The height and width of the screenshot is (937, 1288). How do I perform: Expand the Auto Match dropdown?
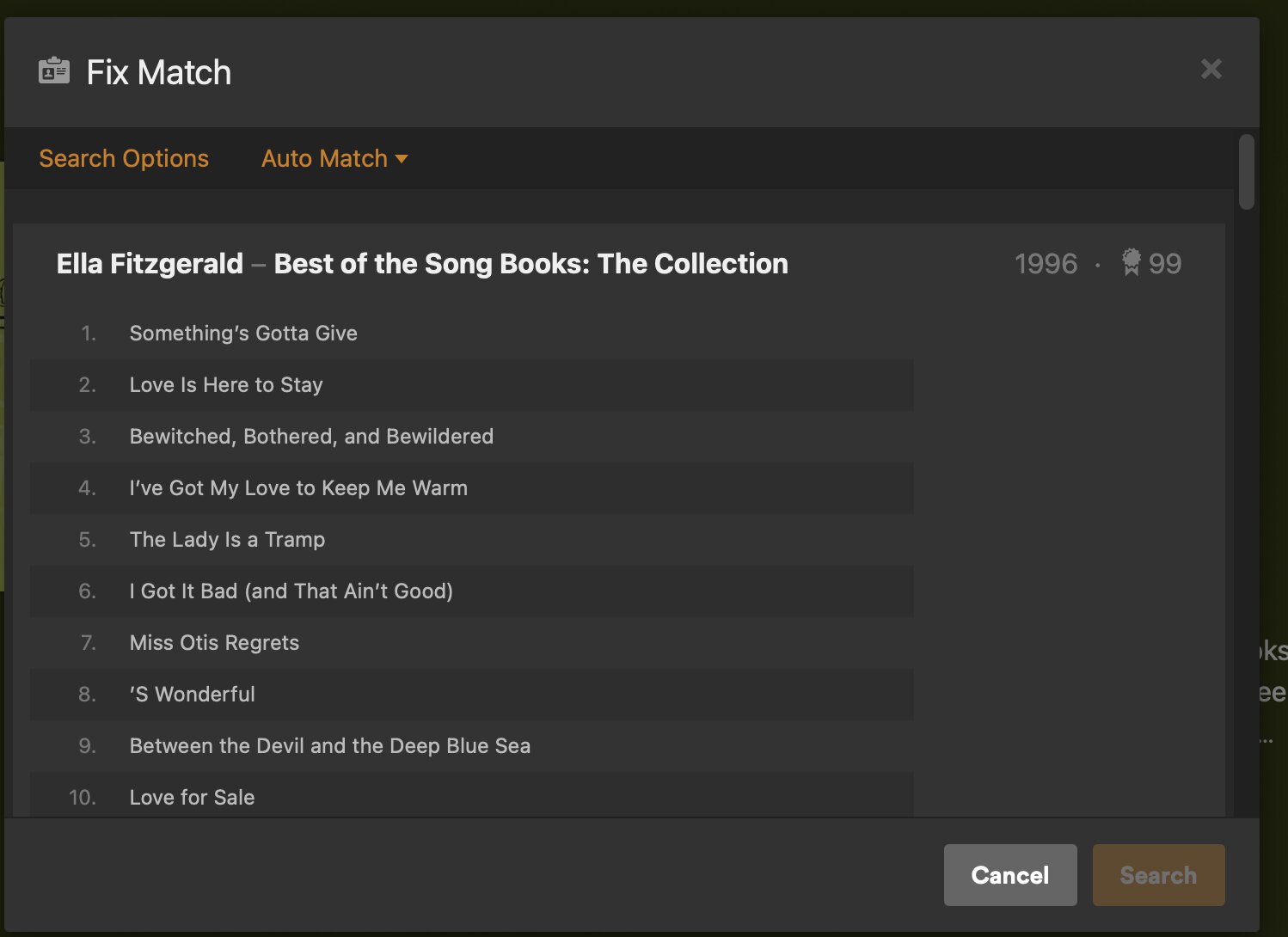pos(334,158)
